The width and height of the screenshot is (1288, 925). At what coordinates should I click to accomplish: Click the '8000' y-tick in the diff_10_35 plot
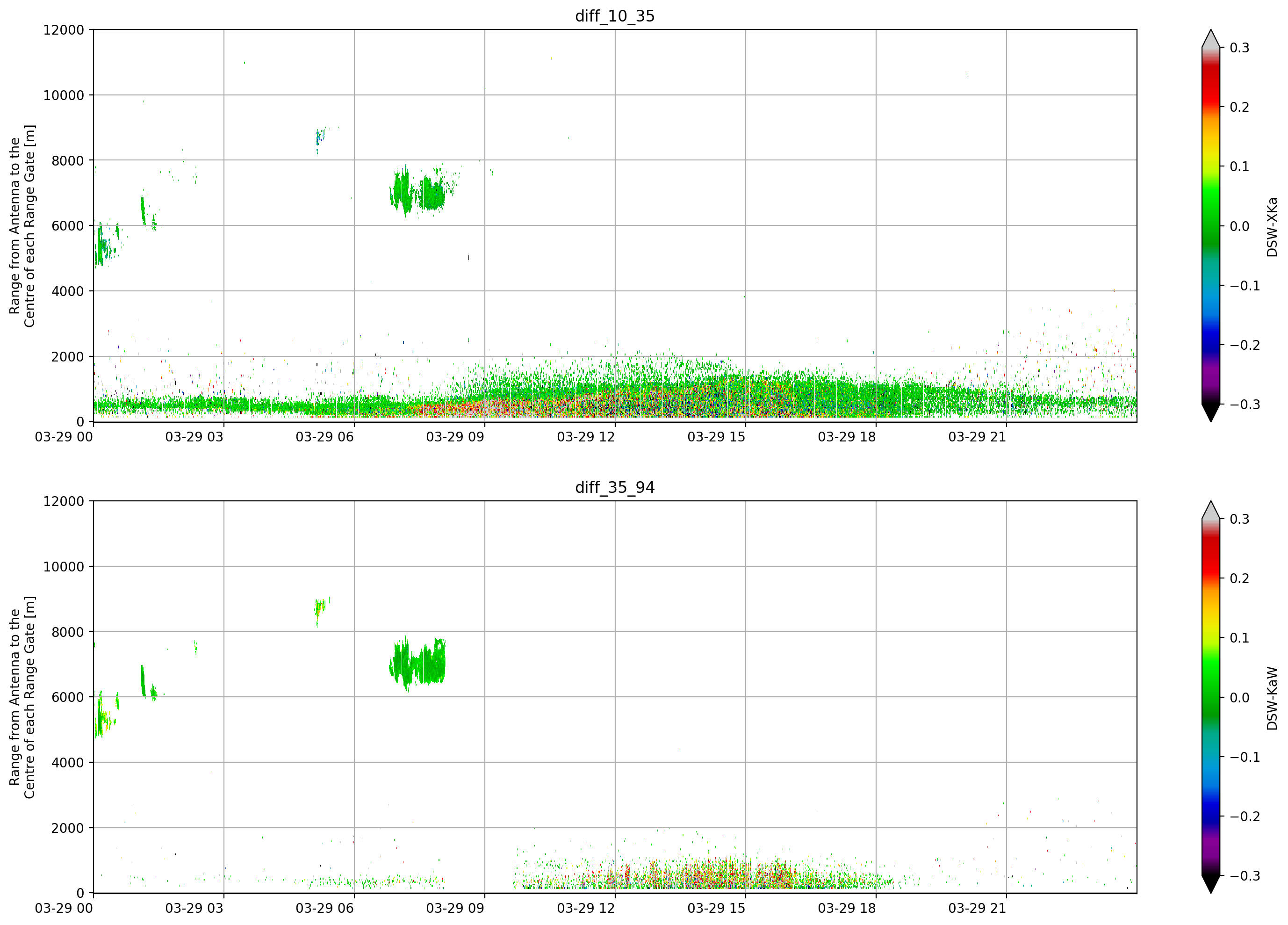pos(68,161)
